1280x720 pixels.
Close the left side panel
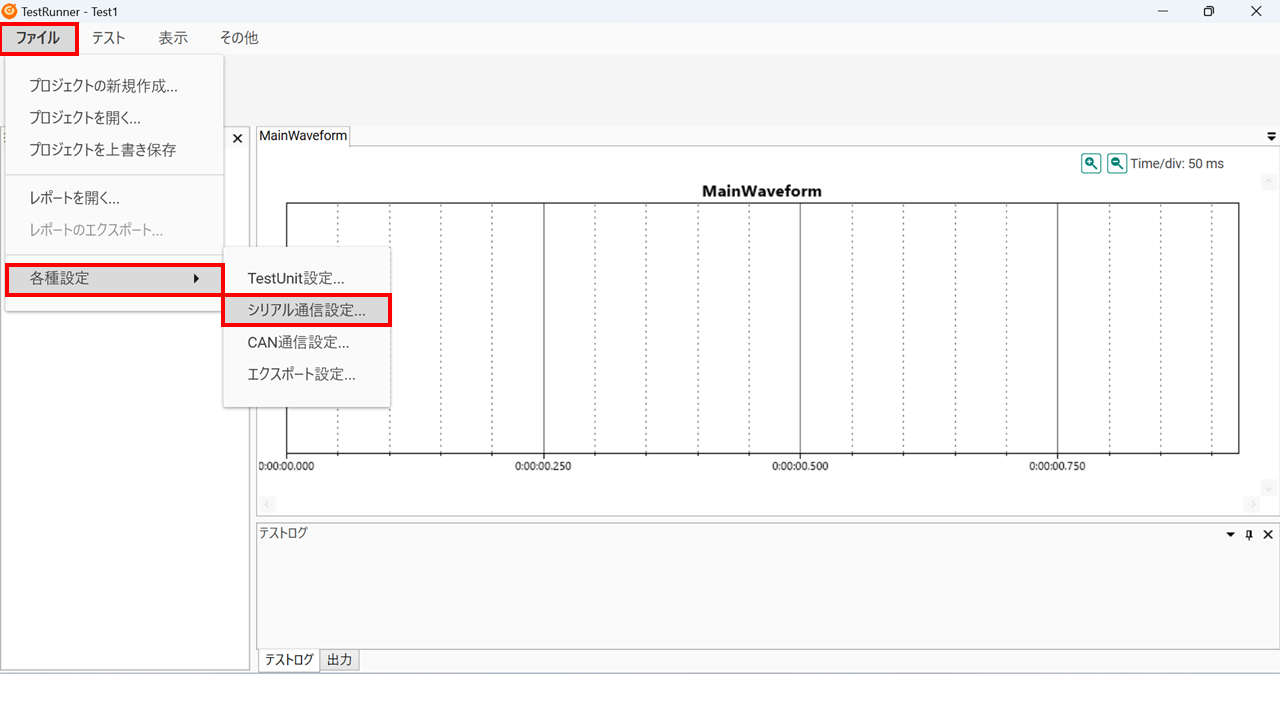237,139
